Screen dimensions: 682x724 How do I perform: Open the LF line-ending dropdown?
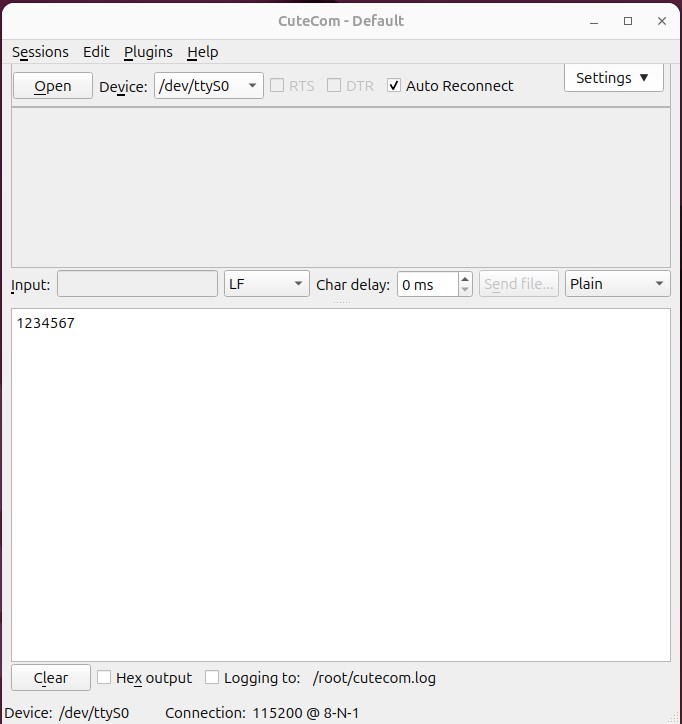(x=266, y=284)
